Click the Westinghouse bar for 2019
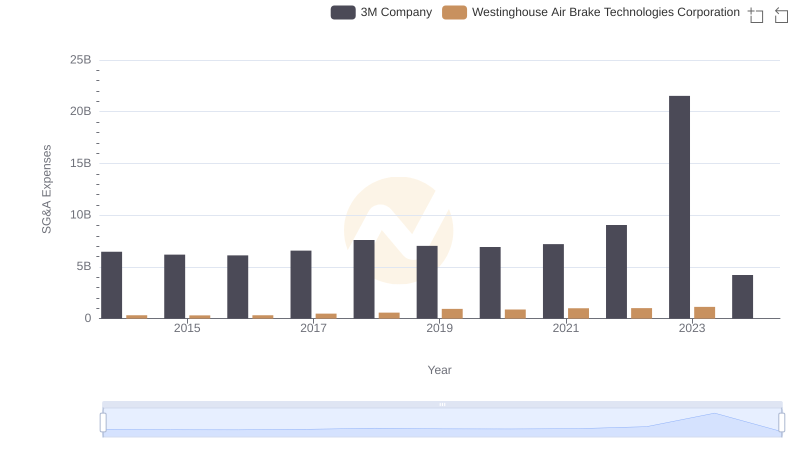Image resolution: width=800 pixels, height=461 pixels. click(452, 314)
